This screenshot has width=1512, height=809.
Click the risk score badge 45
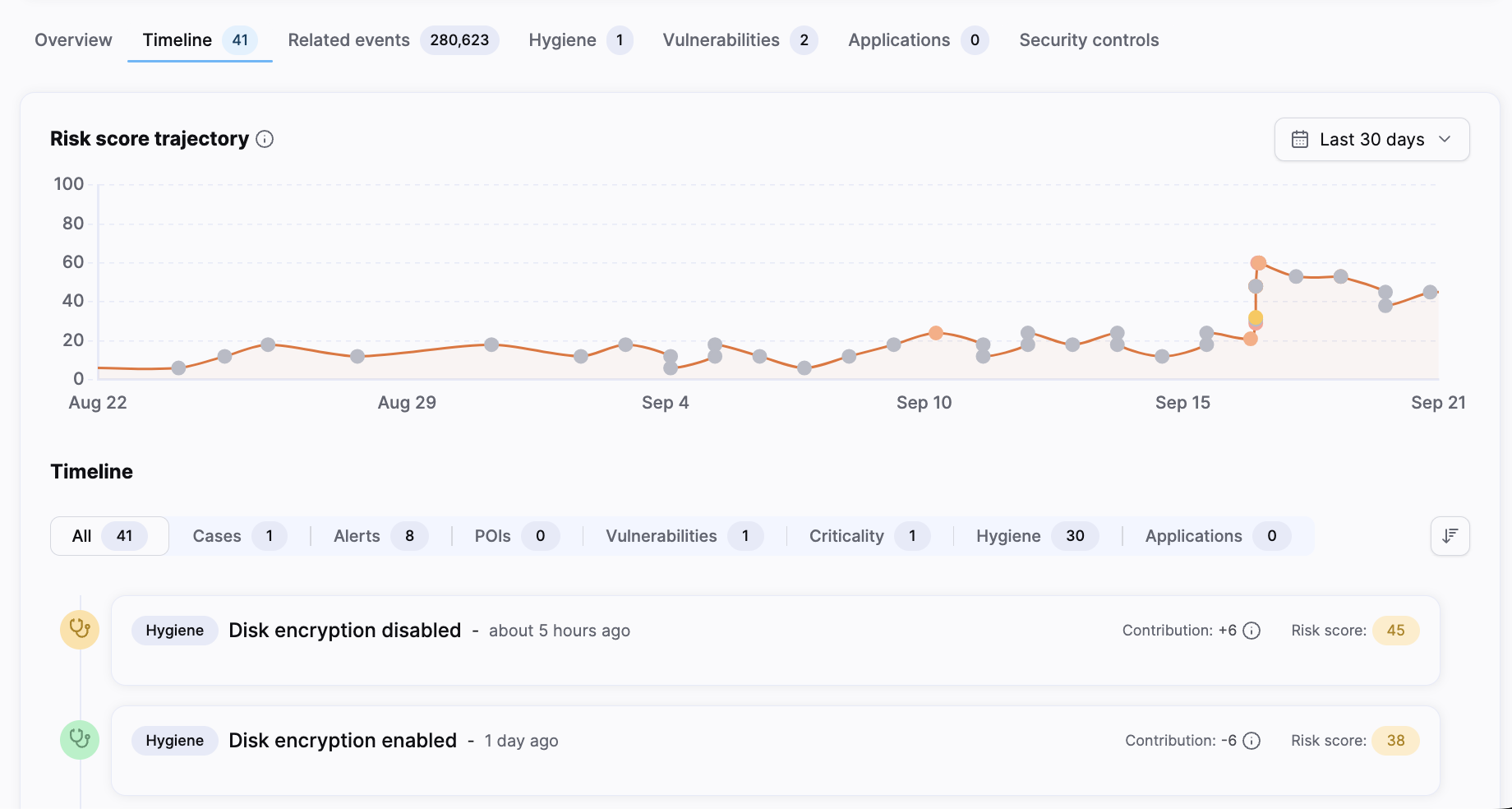coord(1395,631)
